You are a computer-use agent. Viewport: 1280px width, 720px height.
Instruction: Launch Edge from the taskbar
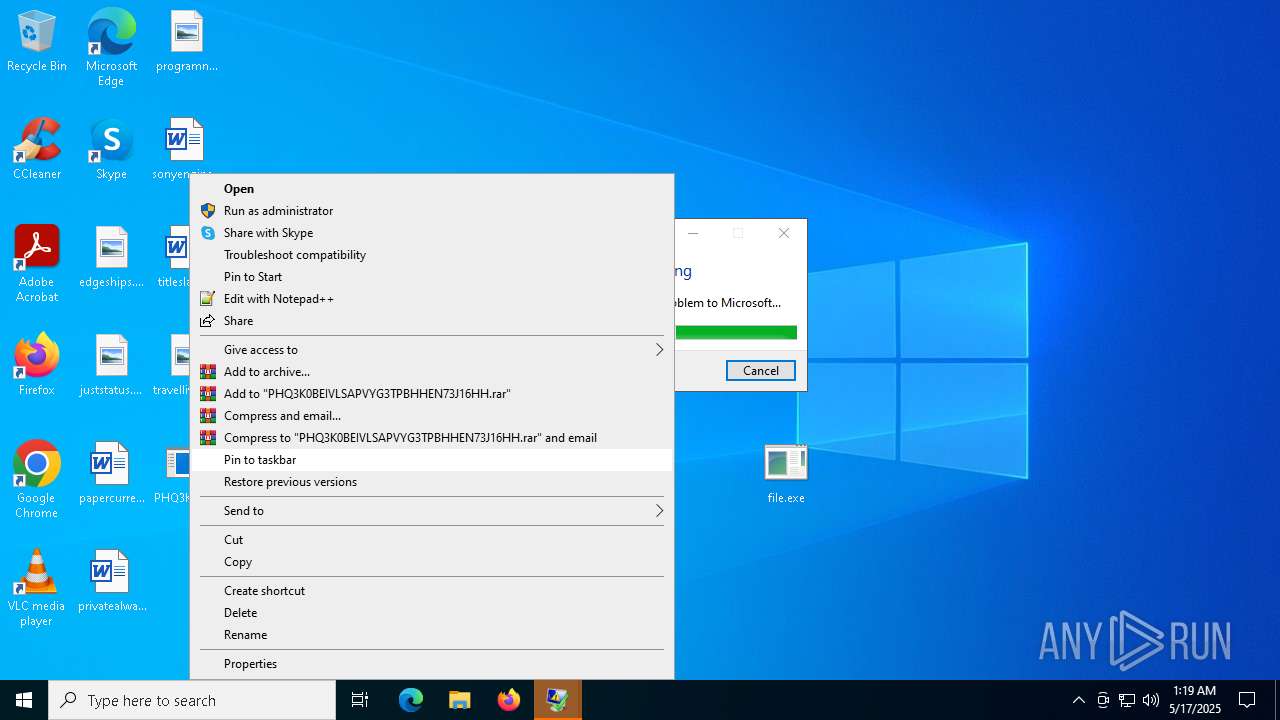click(x=411, y=700)
